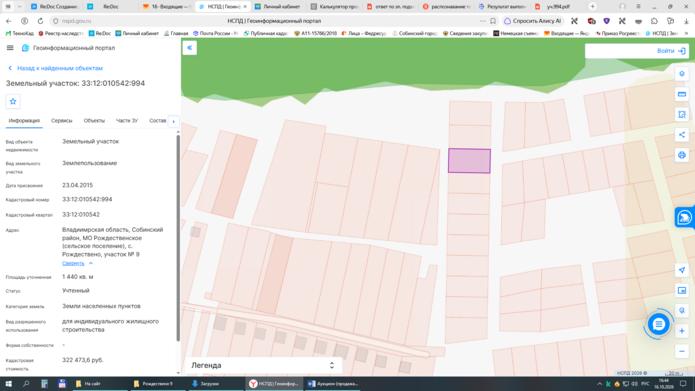Open the notification center in the tray
Viewport: 695px width, 391px height.
683,384
